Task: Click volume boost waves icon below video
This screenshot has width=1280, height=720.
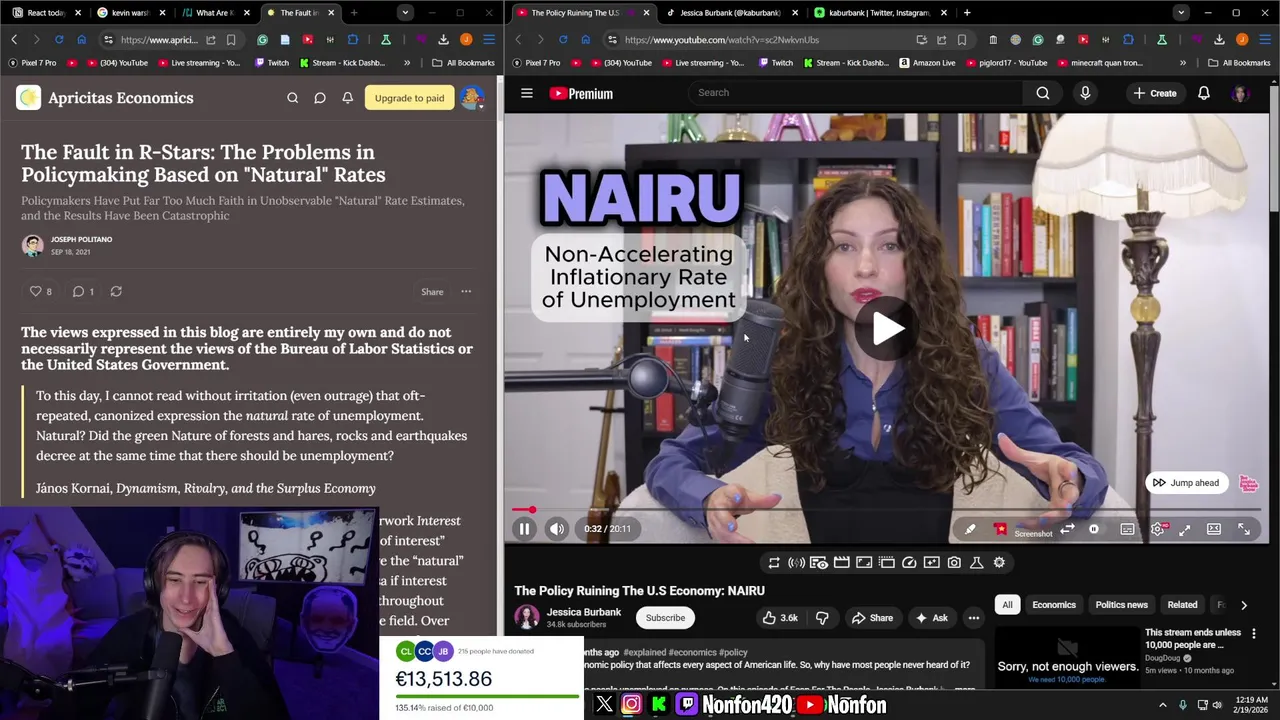Action: click(796, 562)
